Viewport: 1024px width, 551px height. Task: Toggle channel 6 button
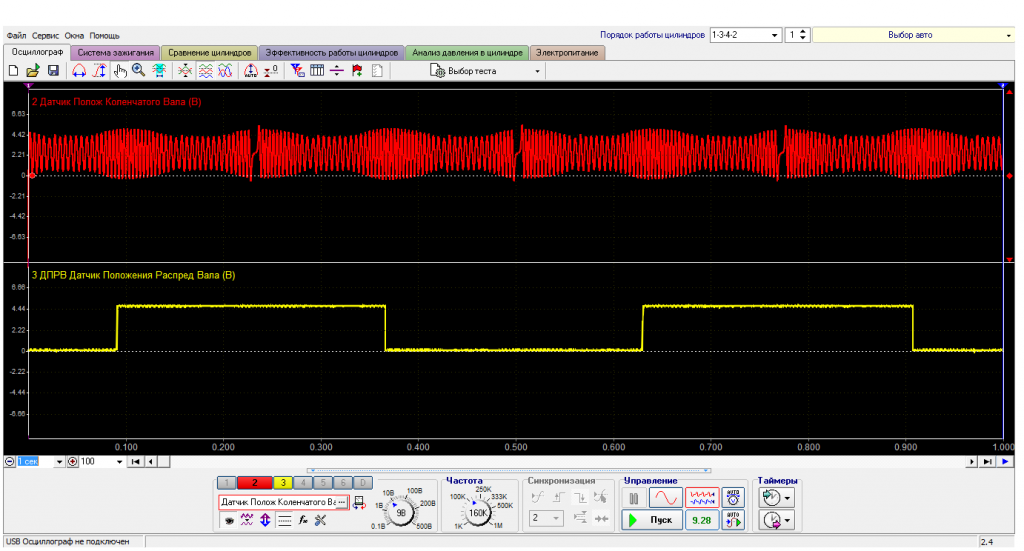[343, 483]
